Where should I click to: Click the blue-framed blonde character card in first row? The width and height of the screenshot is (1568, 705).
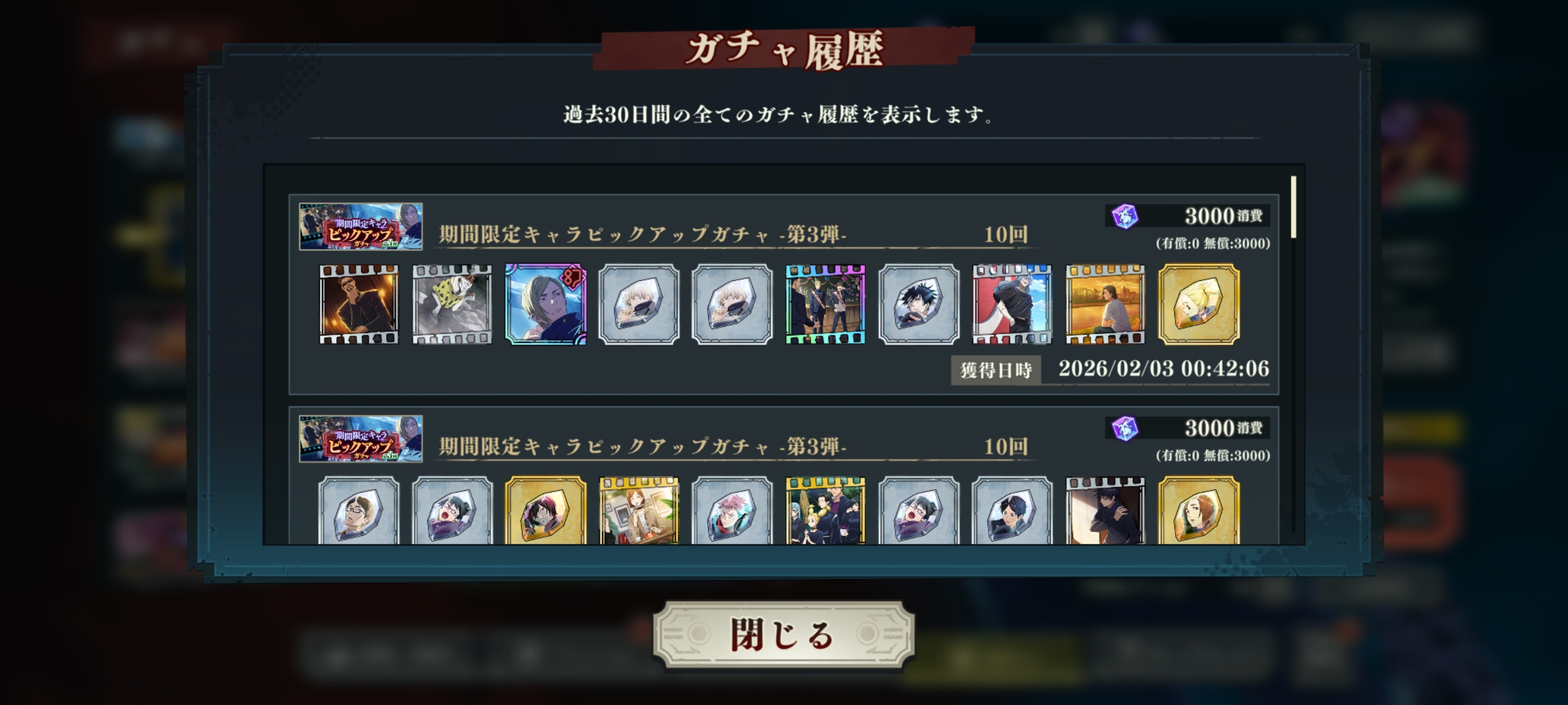pyautogui.click(x=546, y=304)
